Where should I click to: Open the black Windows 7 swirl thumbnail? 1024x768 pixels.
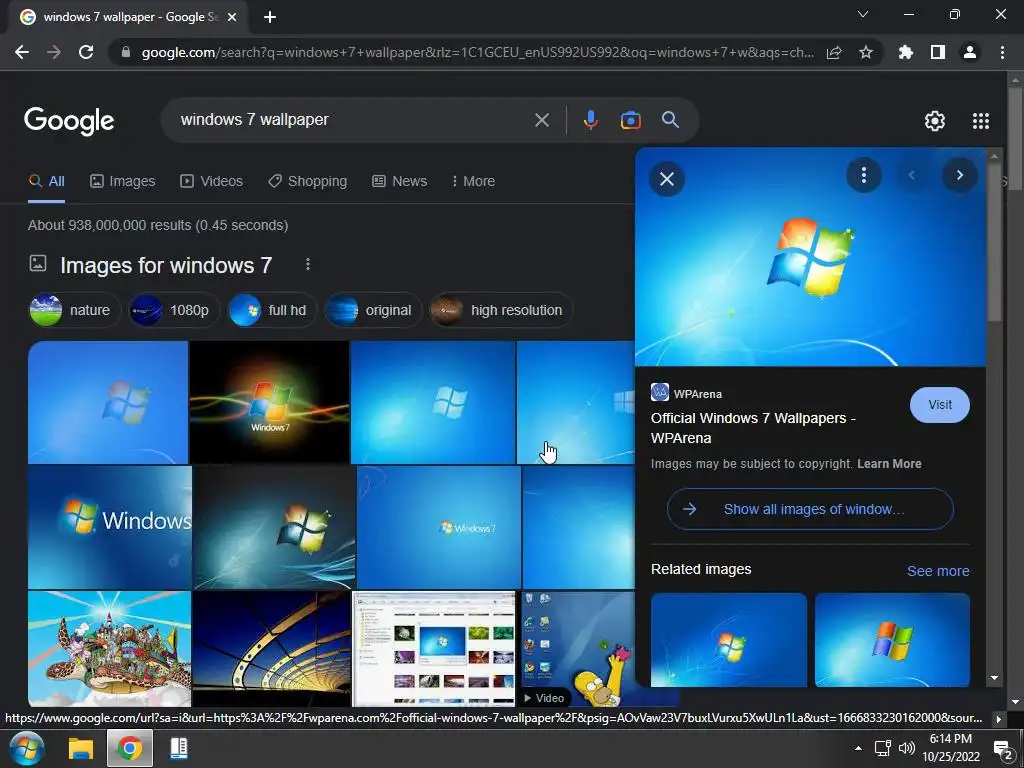pyautogui.click(x=269, y=402)
